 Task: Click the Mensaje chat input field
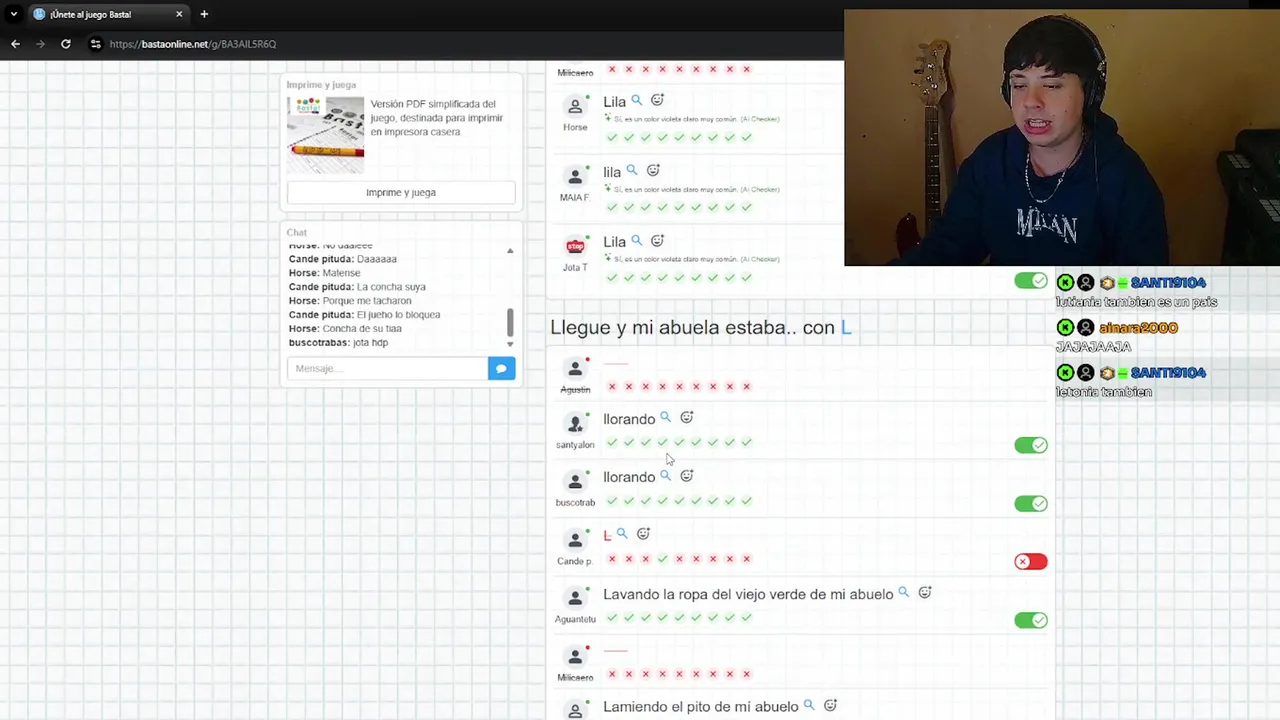387,369
